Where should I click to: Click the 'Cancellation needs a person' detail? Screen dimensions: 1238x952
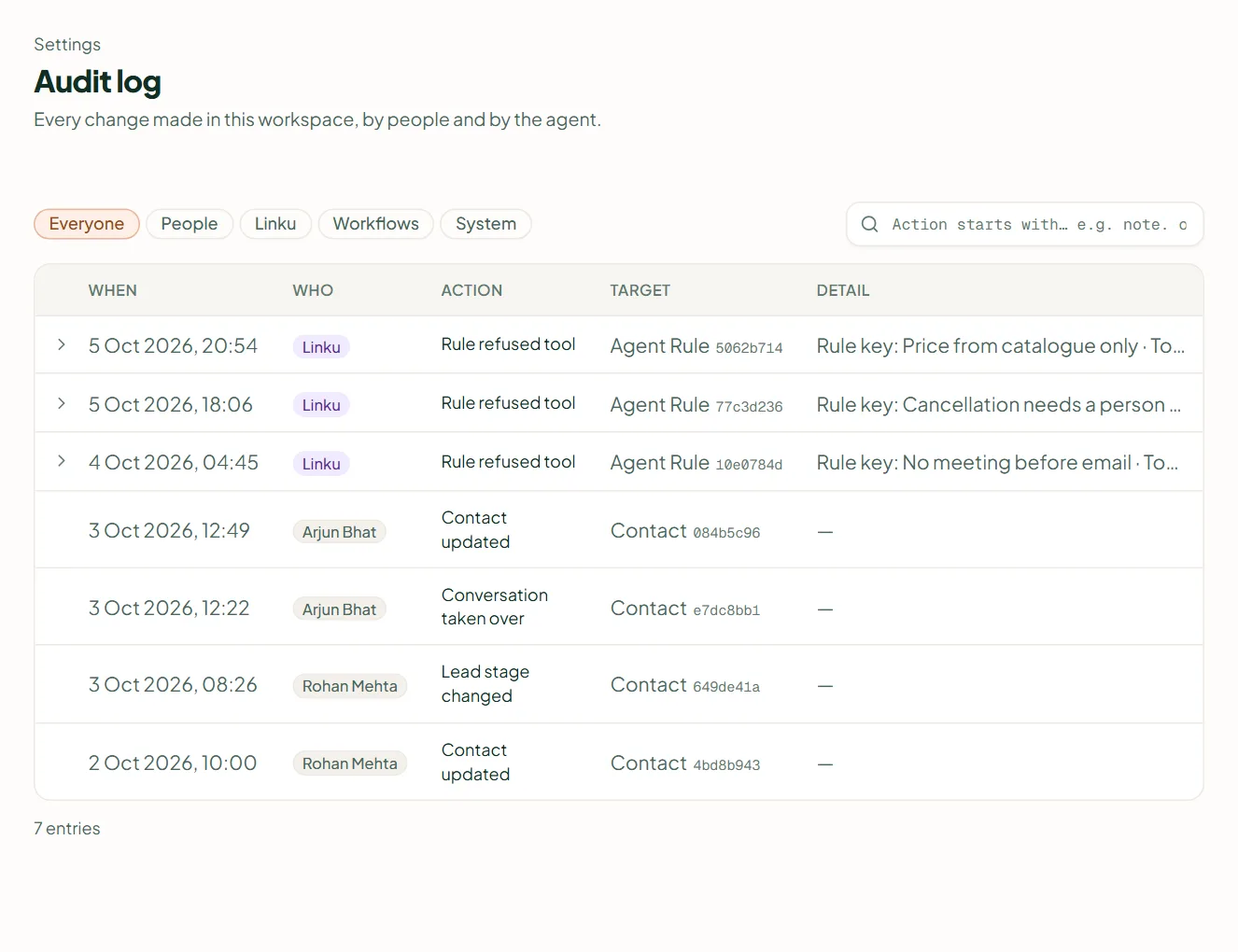[x=999, y=405]
